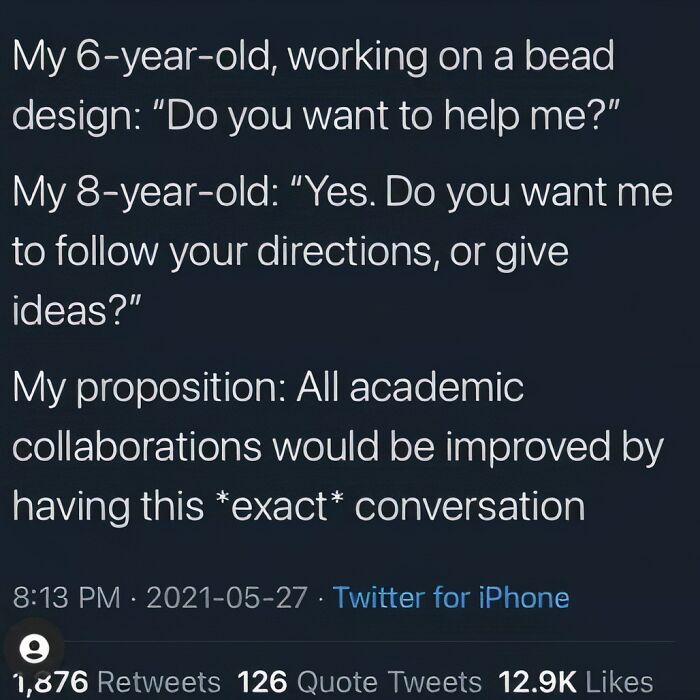Tap the round profile avatar icon

pos(34,648)
